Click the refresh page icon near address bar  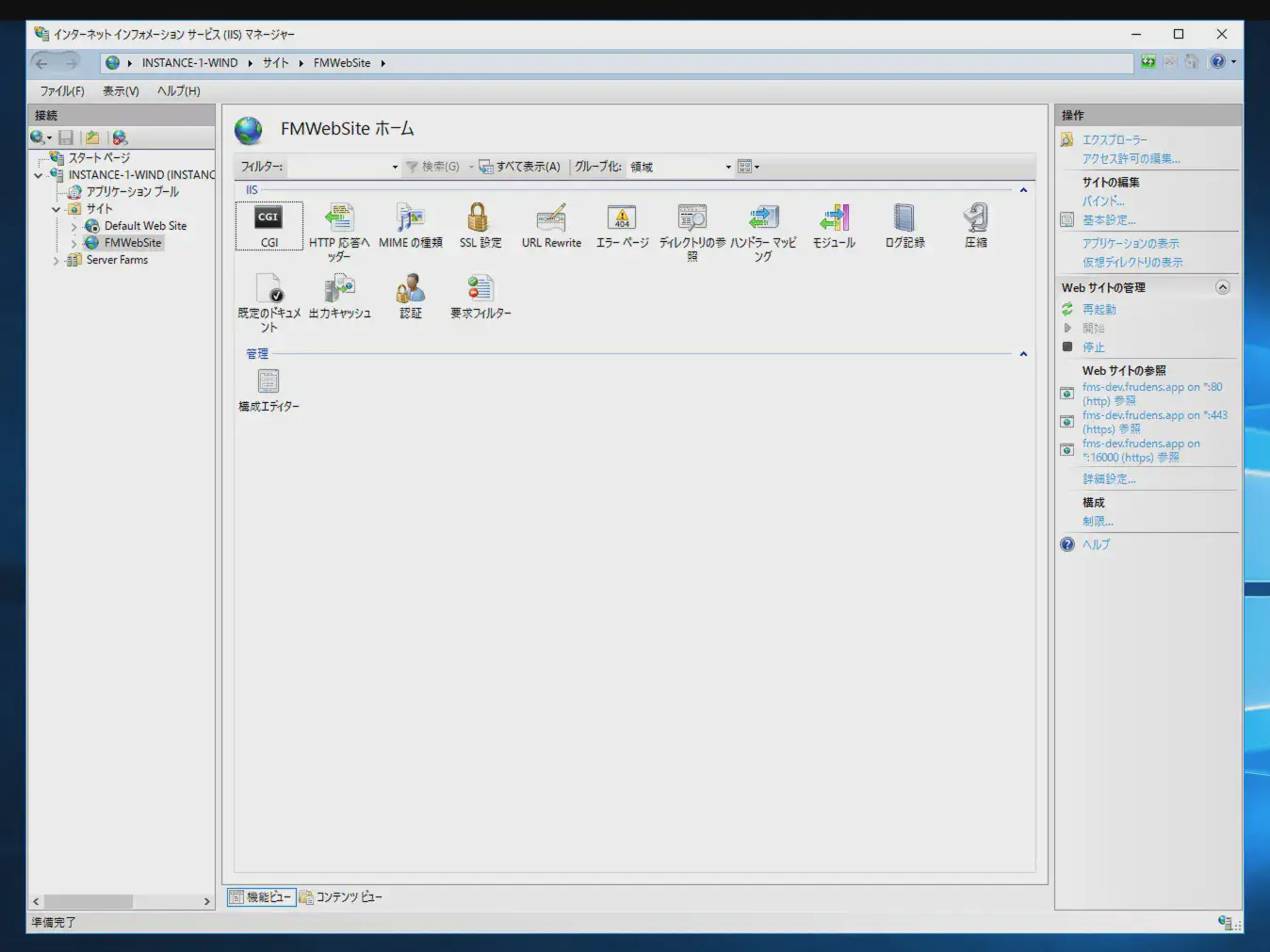point(1148,61)
